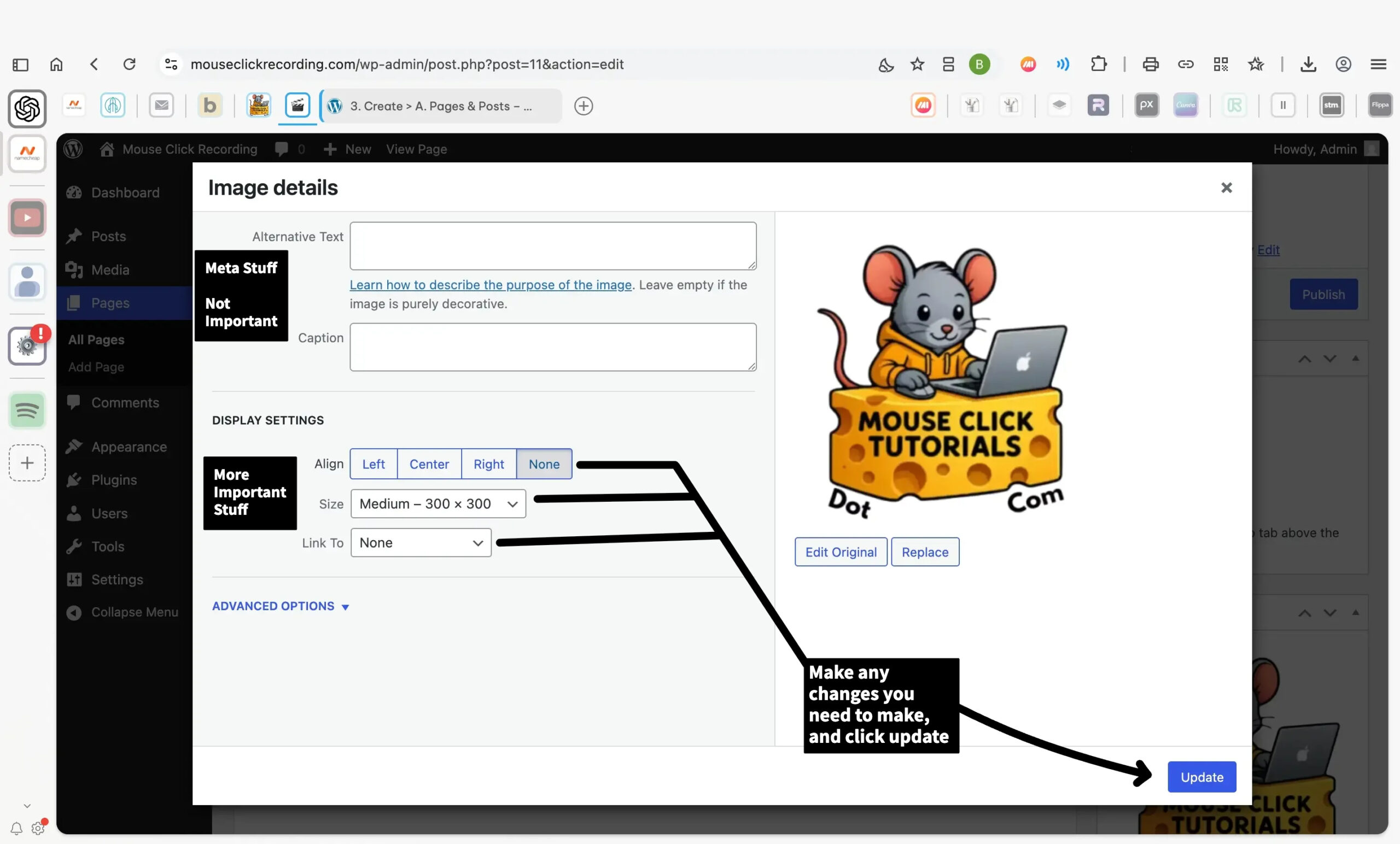Open Spotify from the sidebar
Viewport: 1400px width, 844px height.
tap(27, 409)
